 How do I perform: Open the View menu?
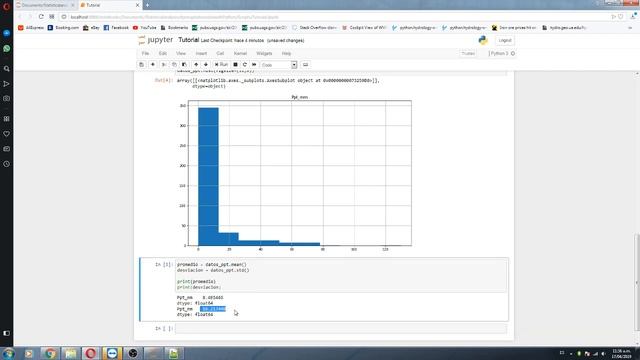[181, 53]
